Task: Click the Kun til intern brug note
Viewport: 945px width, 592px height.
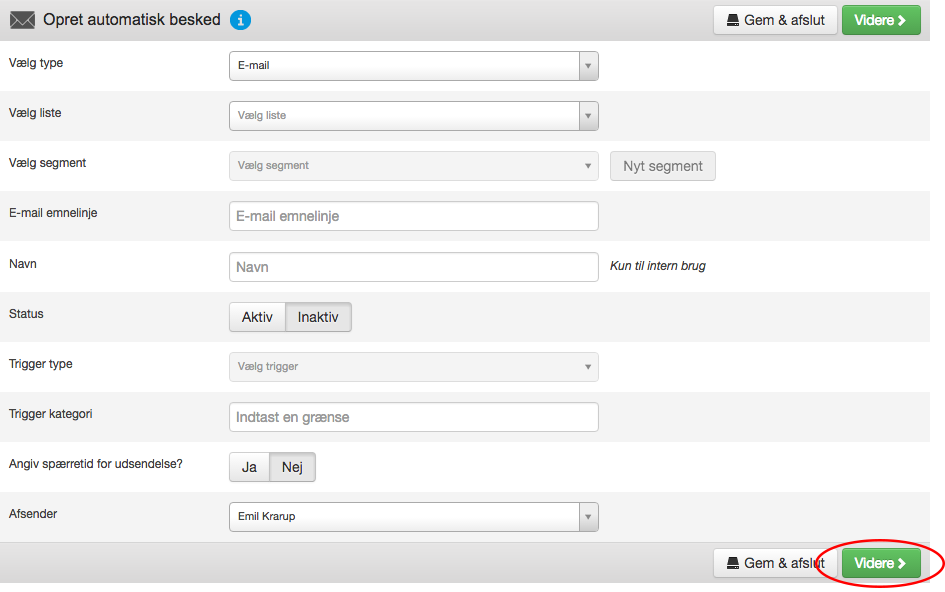Action: click(658, 266)
